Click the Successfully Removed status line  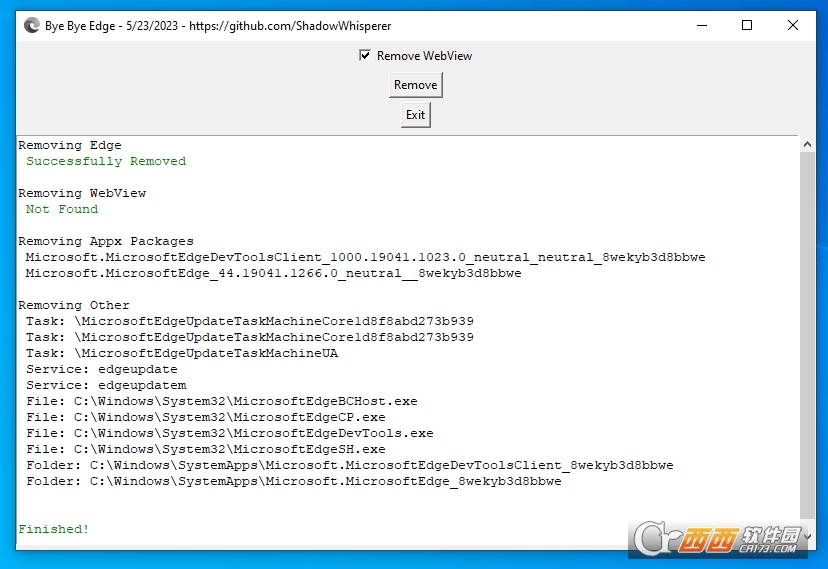click(106, 161)
